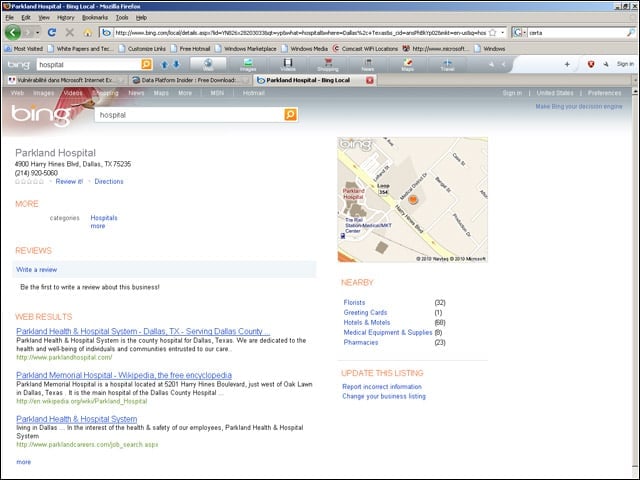Click the orange search button on Bing page
This screenshot has width=640, height=480.
coord(291,115)
